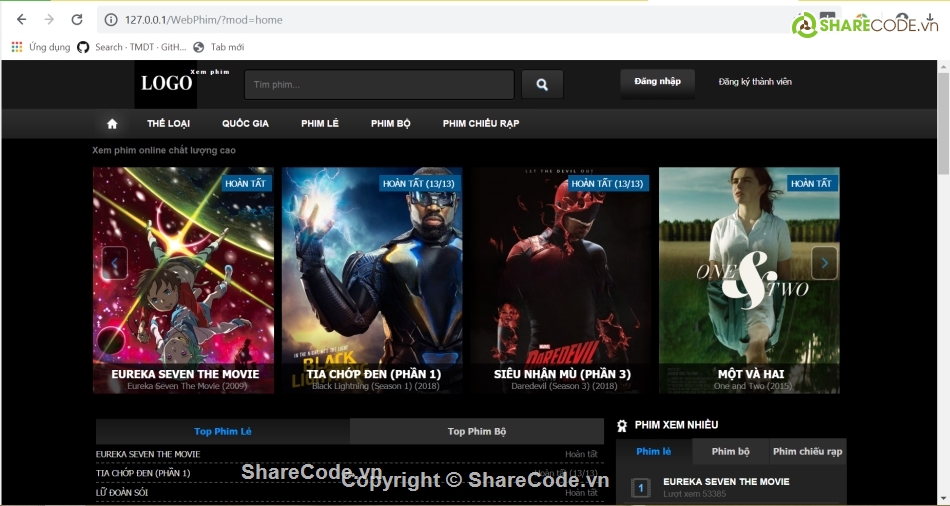Select Phim lẻ tab in Phim xem nhiều
Viewport: 950px width, 506px height.
tap(654, 451)
